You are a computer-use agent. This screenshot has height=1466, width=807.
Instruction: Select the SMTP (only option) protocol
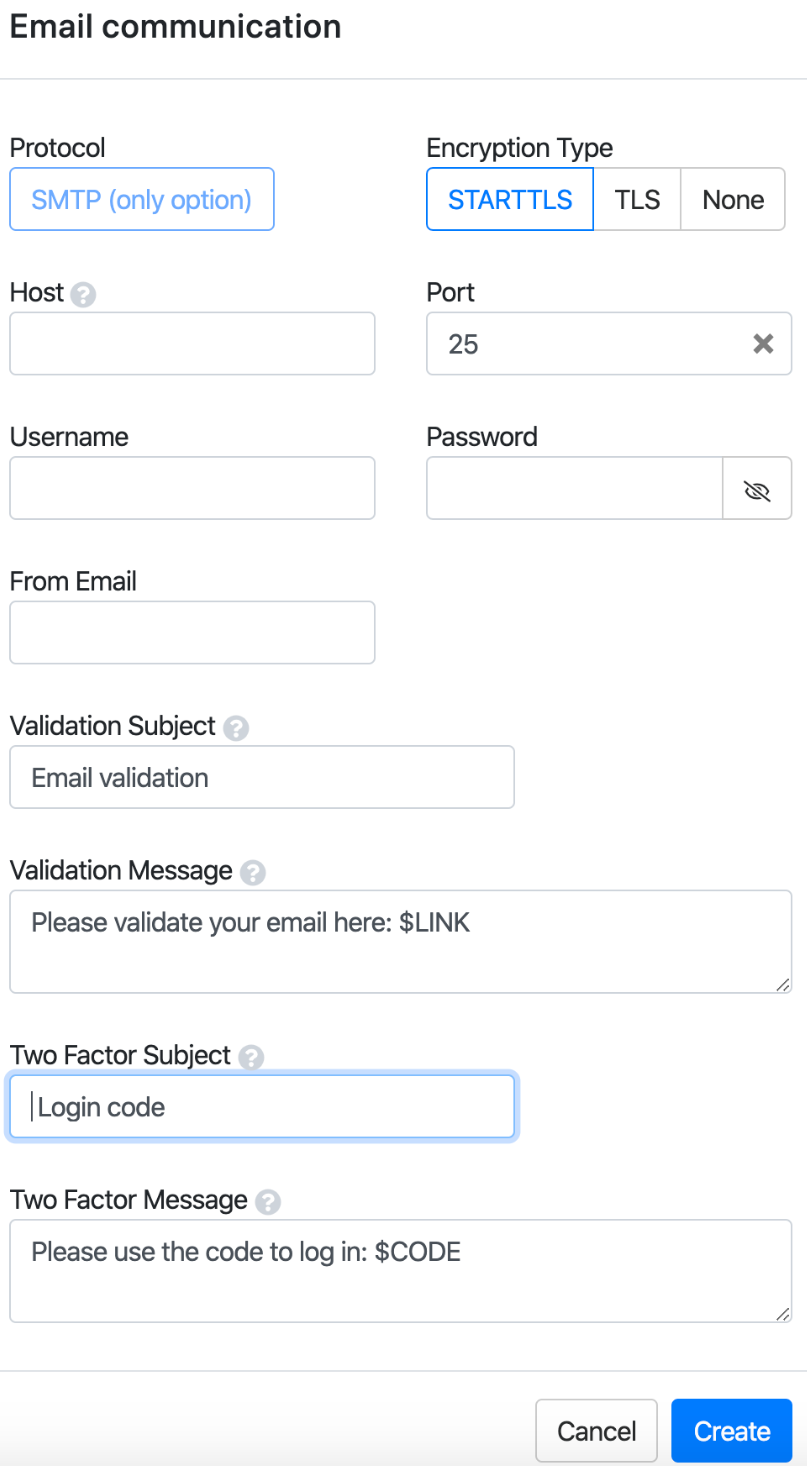coord(142,199)
